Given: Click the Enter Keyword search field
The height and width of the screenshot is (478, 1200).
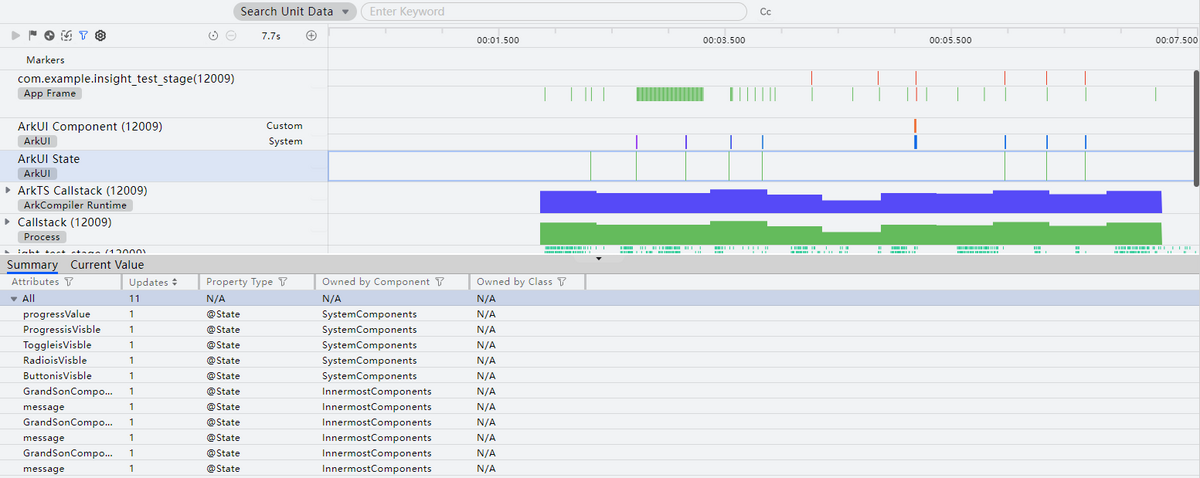Looking at the screenshot, I should tap(553, 12).
